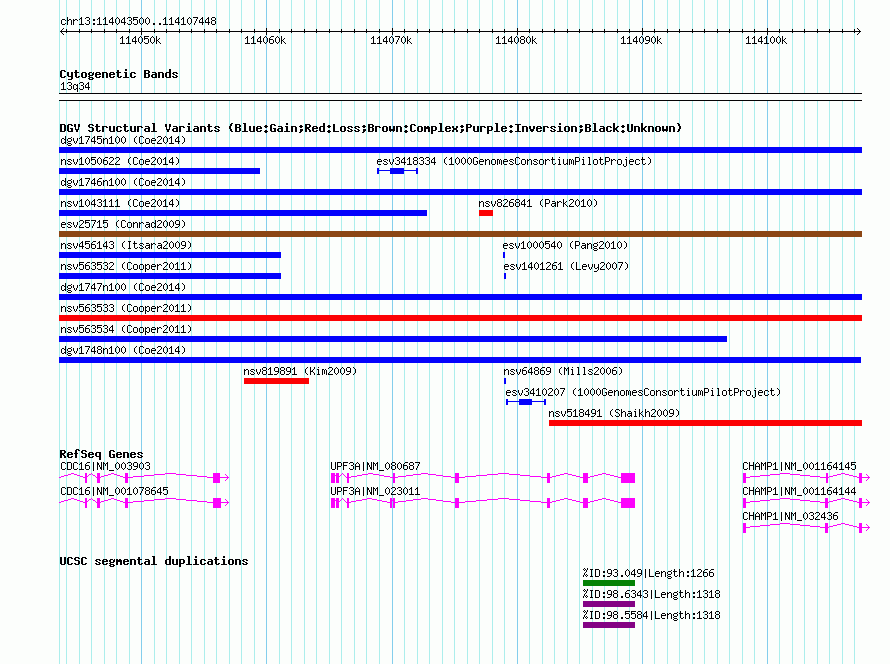890x664 pixels.
Task: Open variant esv3418334 label
Action: pos(514,161)
